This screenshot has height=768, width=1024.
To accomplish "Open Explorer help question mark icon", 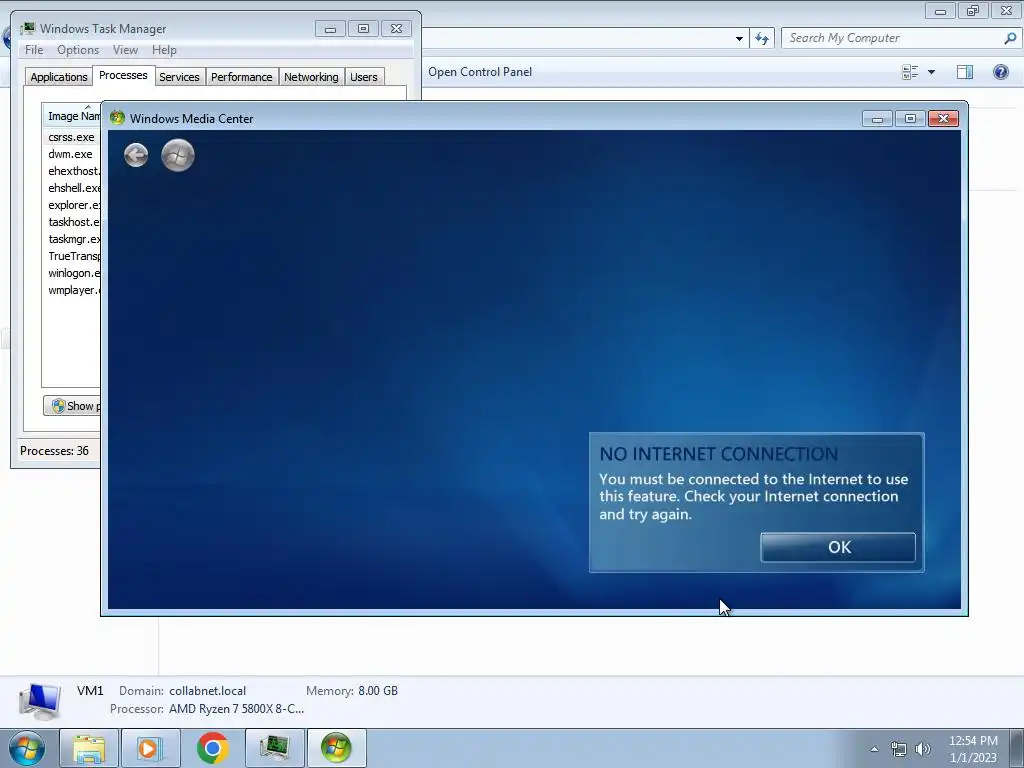I will (x=1000, y=72).
